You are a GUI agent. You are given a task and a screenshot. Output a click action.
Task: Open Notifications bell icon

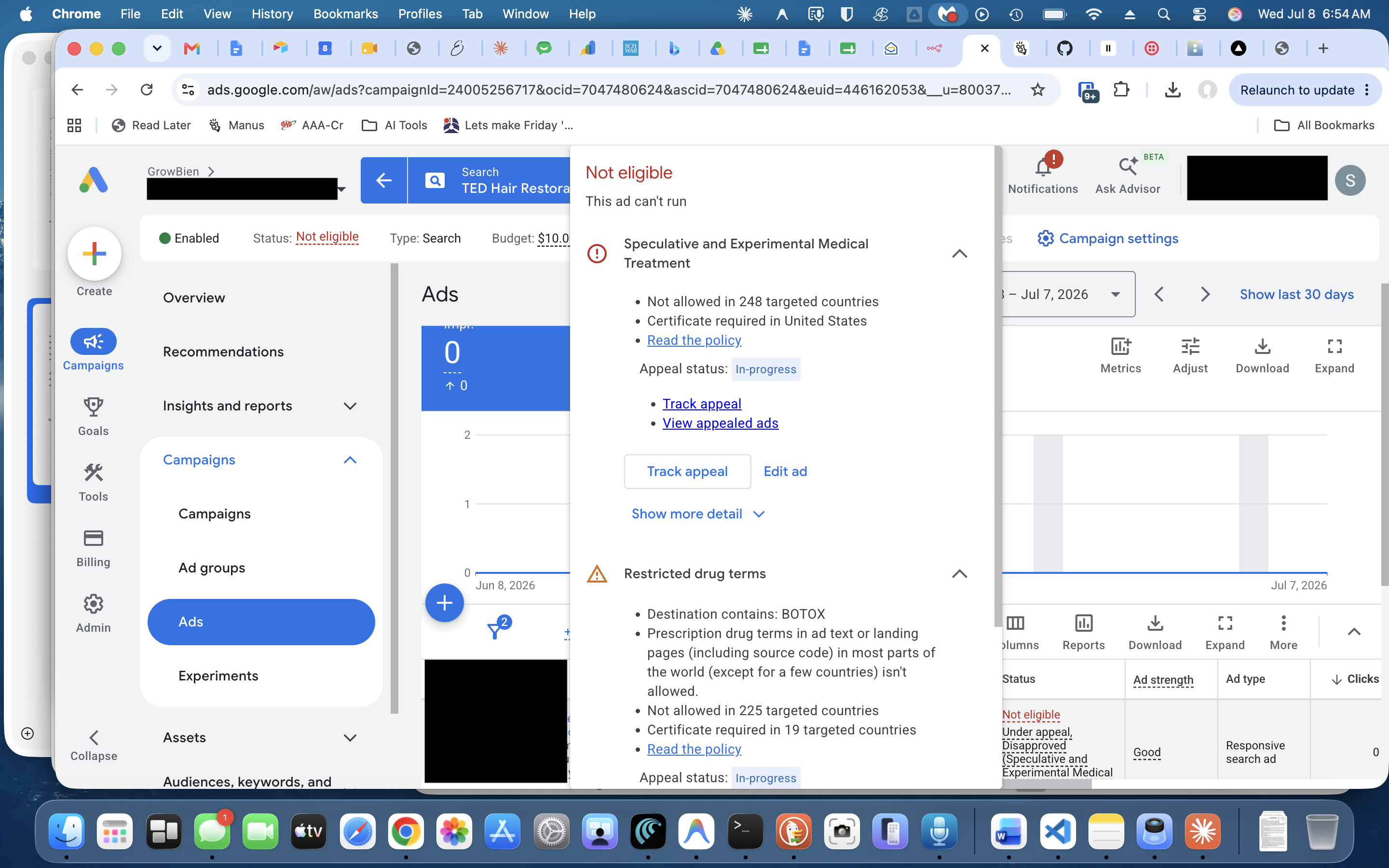coord(1043,167)
